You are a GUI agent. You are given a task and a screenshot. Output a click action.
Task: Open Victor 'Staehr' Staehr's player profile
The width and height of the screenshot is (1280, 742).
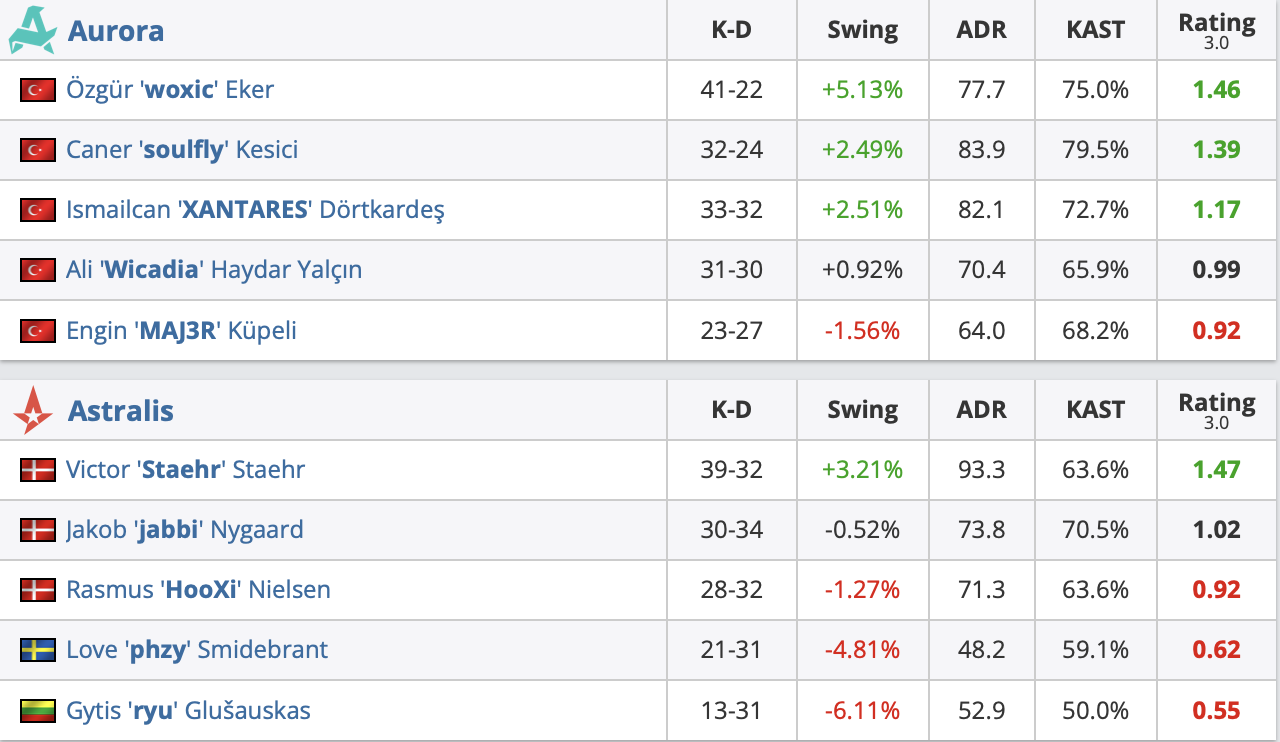[185, 470]
